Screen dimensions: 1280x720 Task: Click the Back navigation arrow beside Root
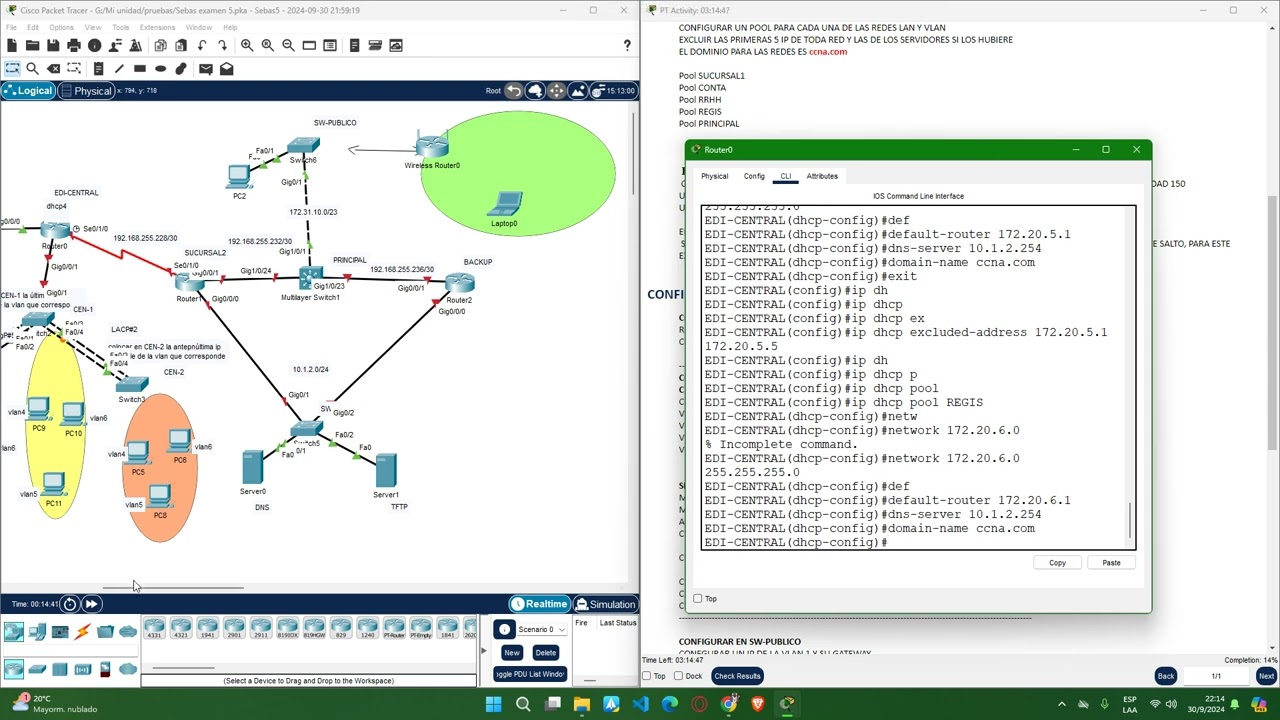click(513, 91)
